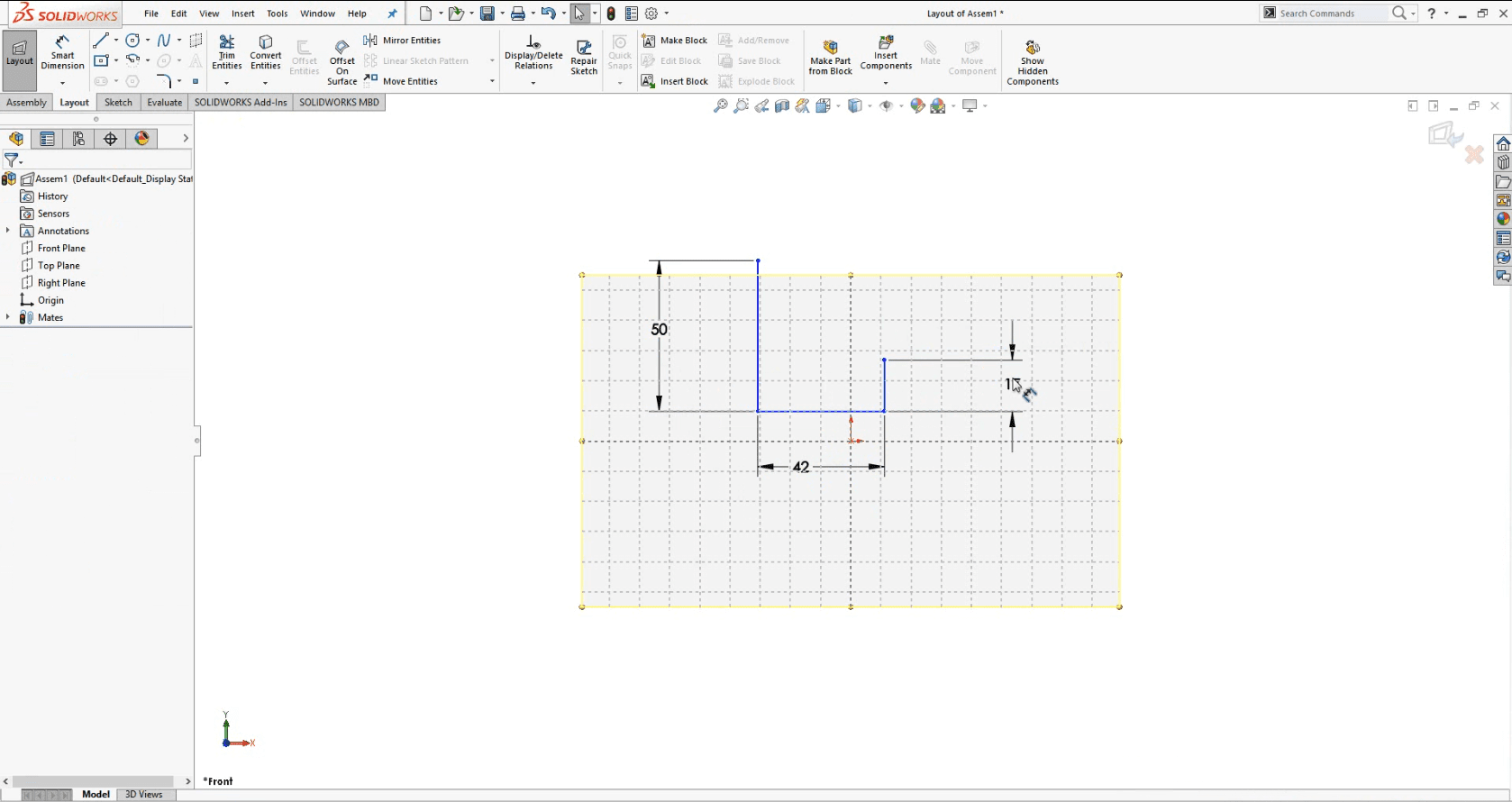The image size is (1512, 802).
Task: Open the 3D Views bottom tab
Action: tap(144, 795)
